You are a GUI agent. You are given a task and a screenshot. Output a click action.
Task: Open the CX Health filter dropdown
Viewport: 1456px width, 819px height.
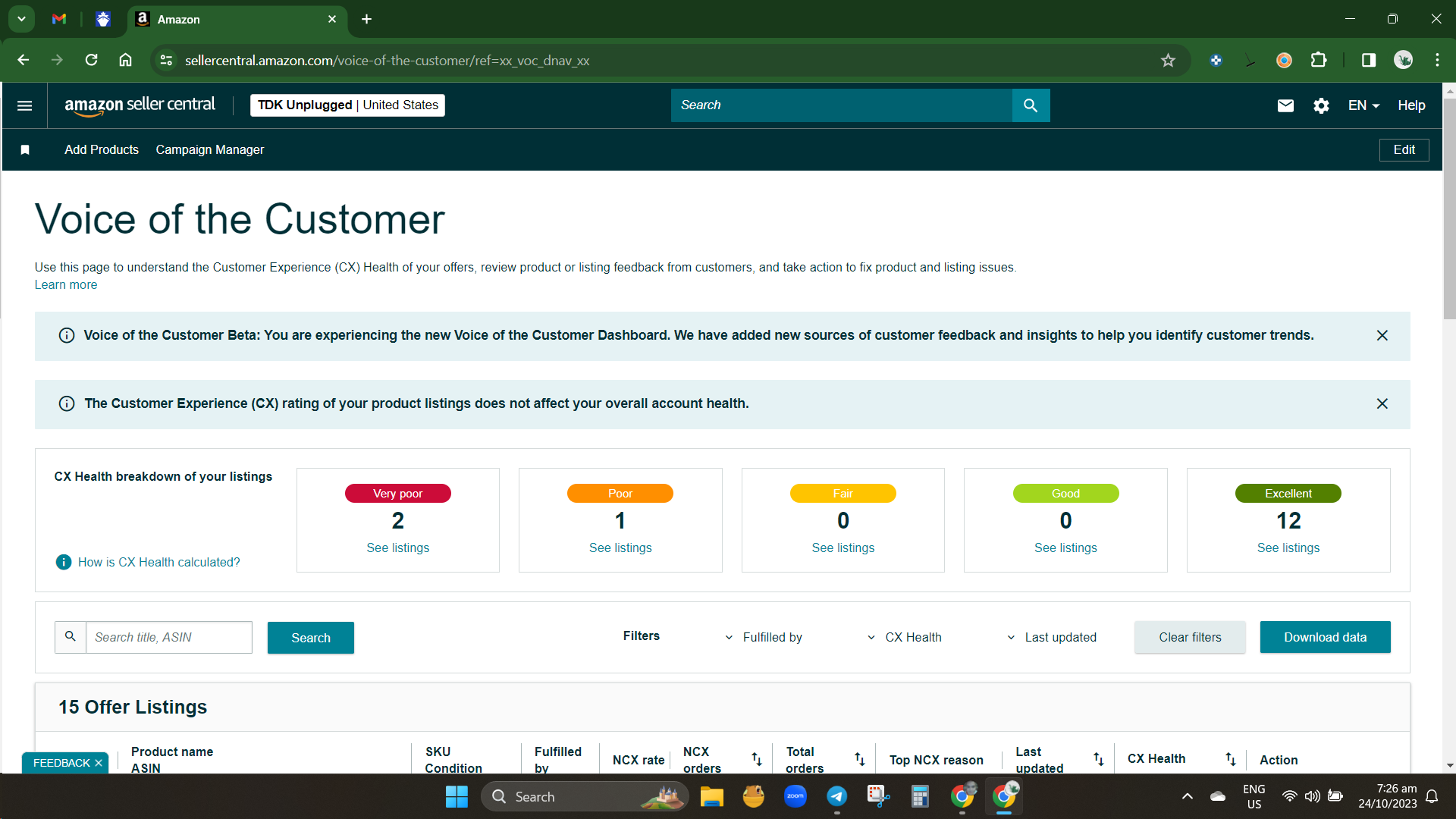904,637
